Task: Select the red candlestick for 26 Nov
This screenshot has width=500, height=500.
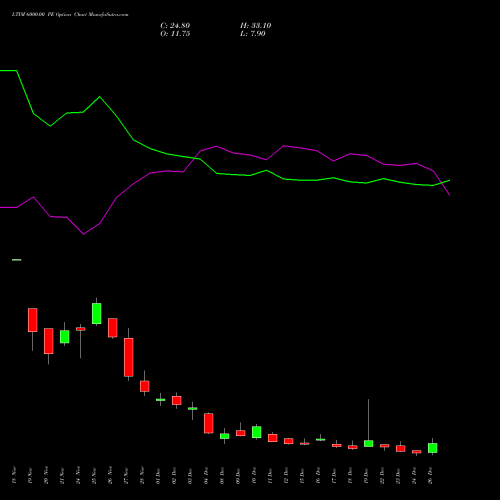Action: coord(113,328)
